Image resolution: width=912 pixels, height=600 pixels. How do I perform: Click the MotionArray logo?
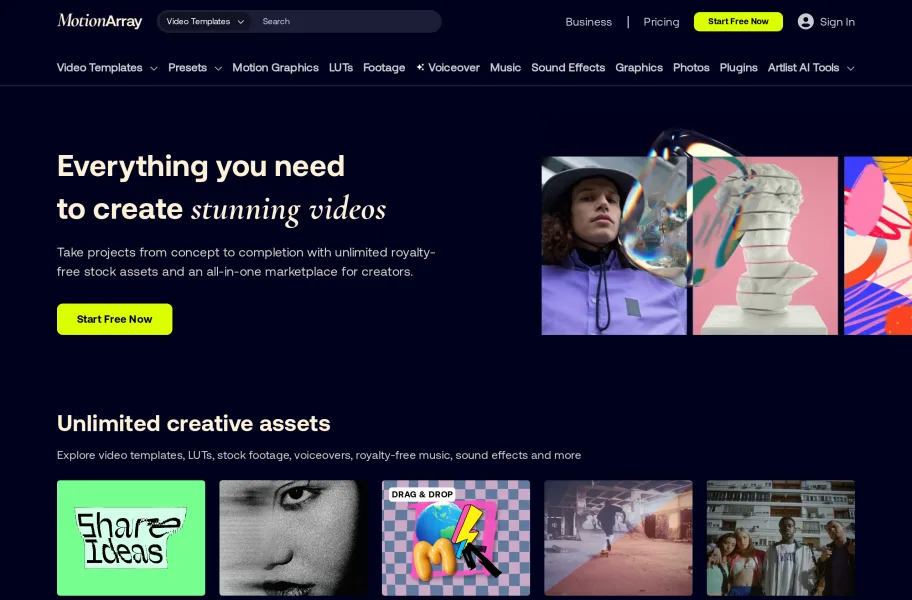pos(99,22)
